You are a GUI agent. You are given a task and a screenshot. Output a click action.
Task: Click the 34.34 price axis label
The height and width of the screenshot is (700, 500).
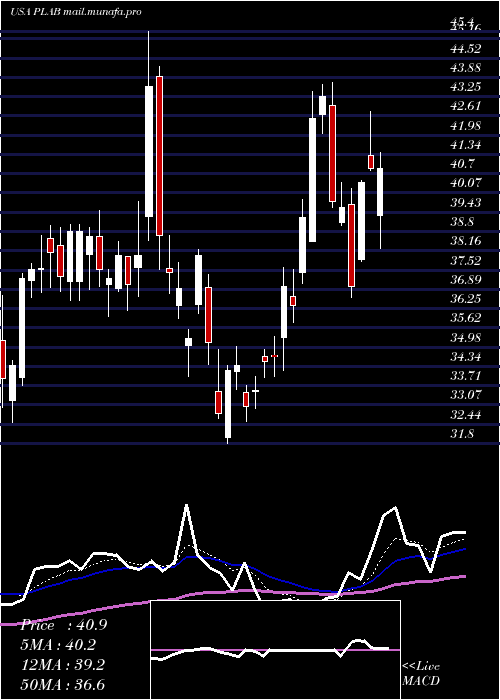(x=466, y=357)
